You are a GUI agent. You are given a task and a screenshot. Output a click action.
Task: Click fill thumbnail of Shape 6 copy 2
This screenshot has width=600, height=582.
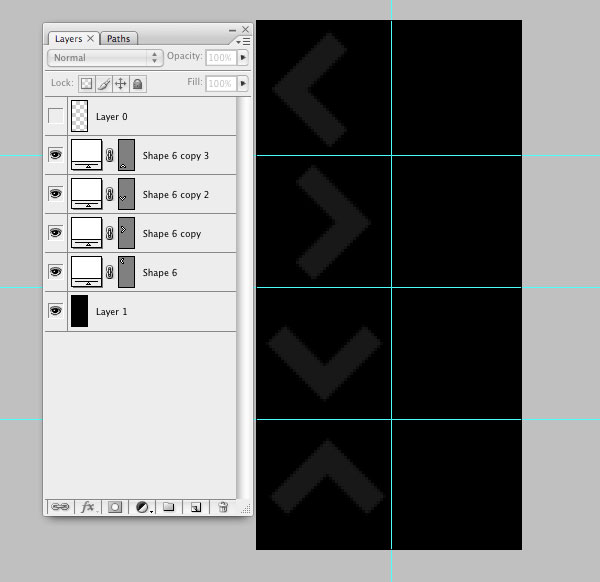click(86, 194)
